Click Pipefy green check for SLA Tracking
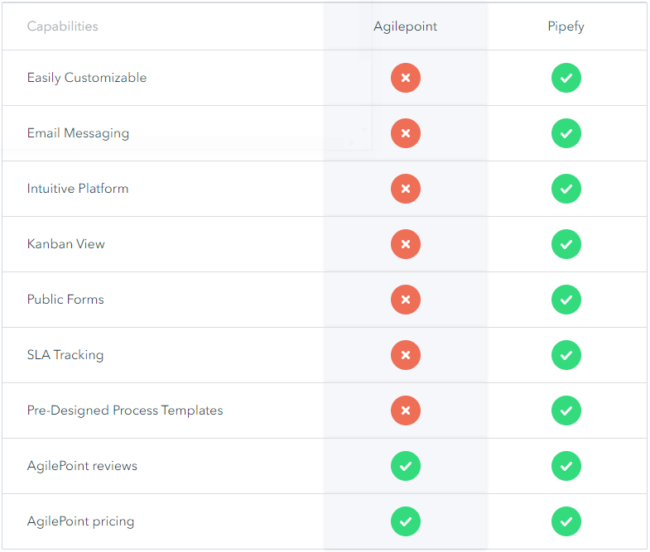Viewport: 650px width, 552px height. click(566, 355)
